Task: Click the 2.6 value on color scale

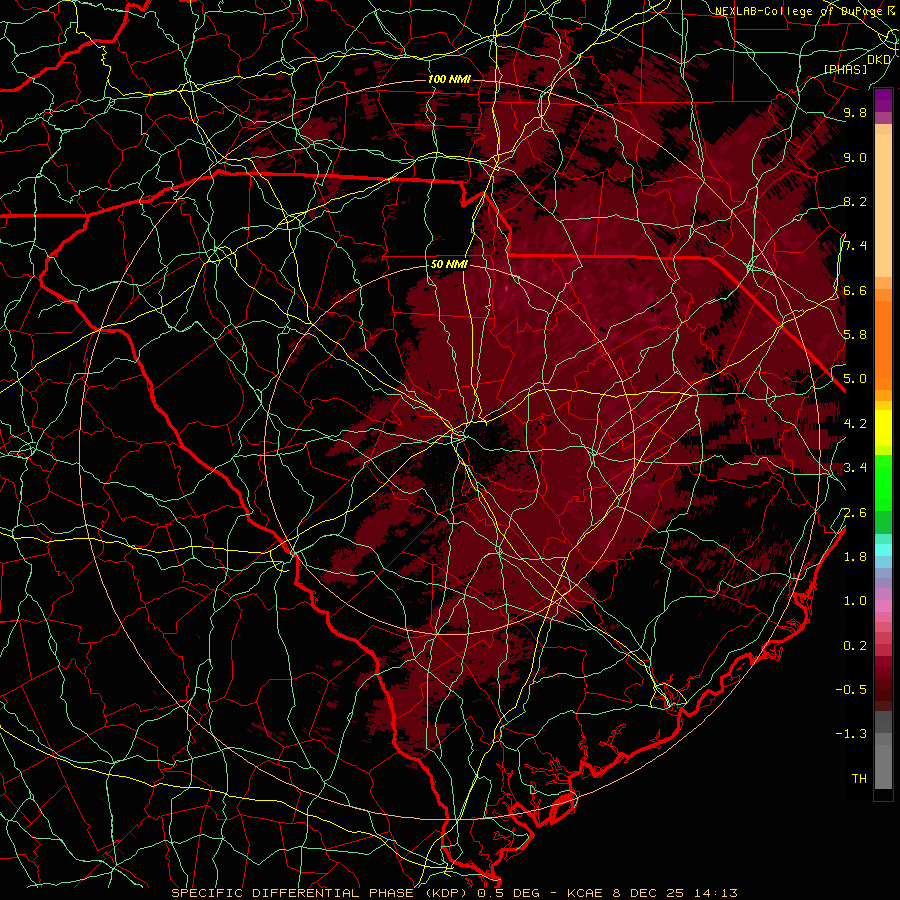Action: click(x=855, y=513)
